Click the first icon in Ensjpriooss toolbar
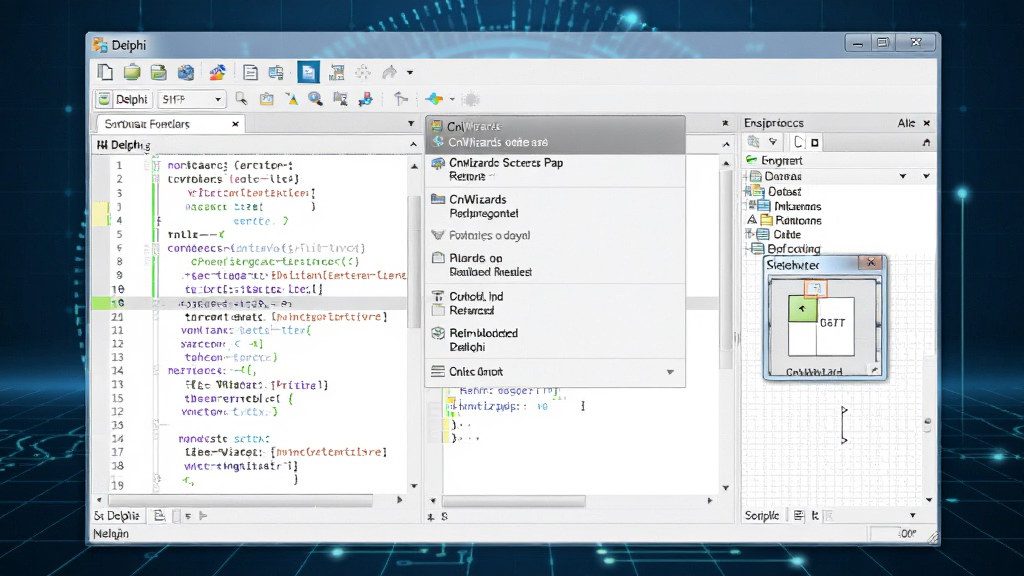 (754, 142)
